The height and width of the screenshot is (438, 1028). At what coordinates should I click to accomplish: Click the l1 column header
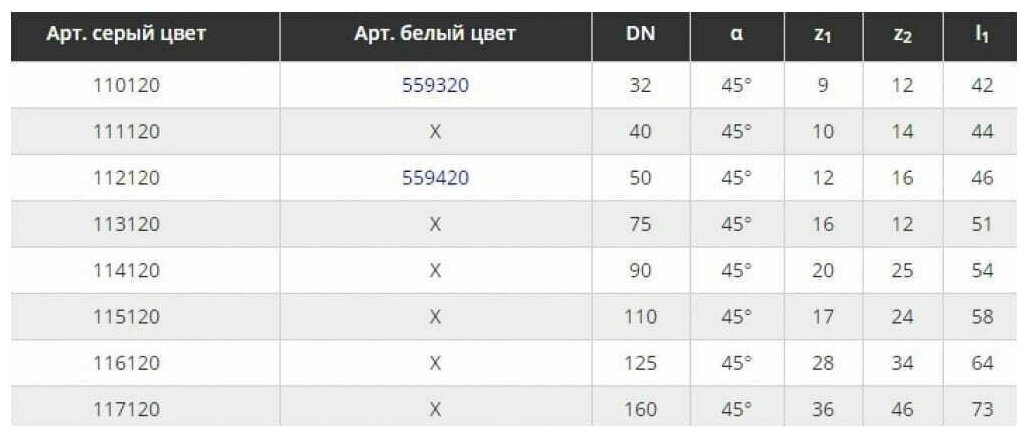coord(982,34)
